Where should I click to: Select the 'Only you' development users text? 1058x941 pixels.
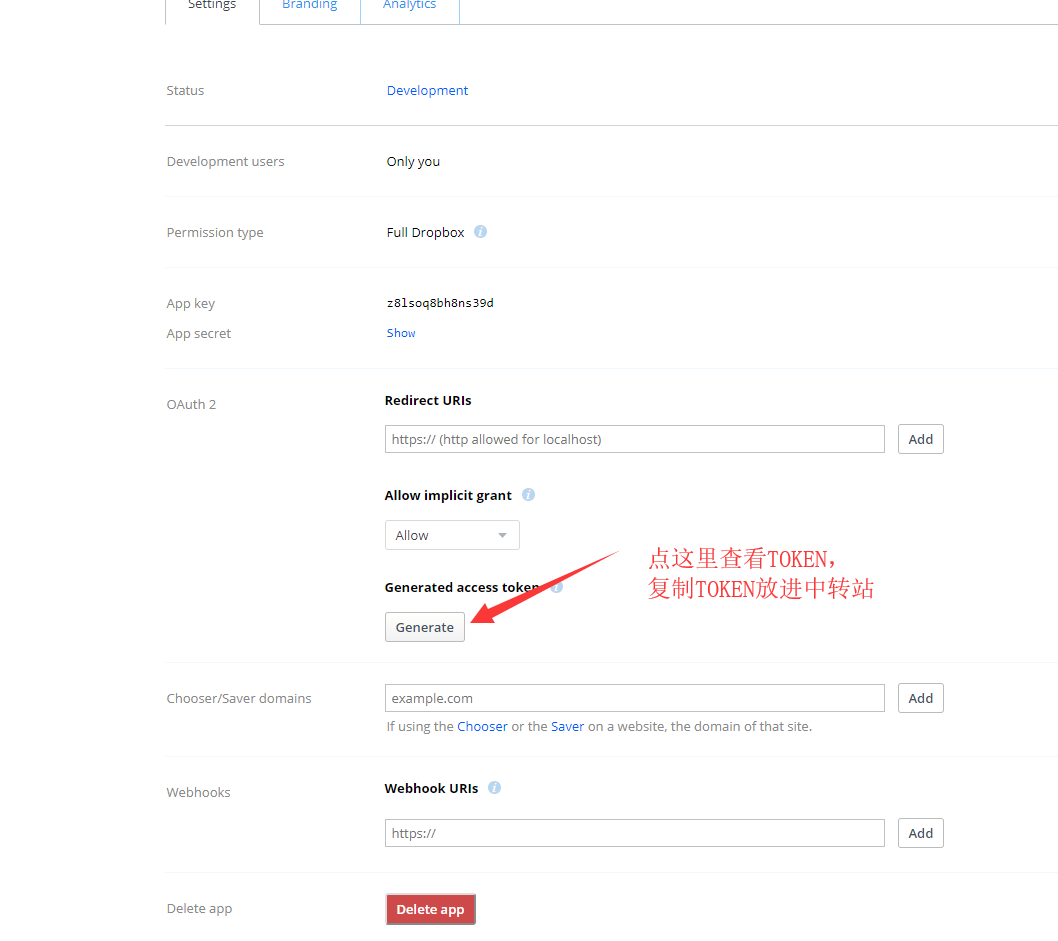click(x=413, y=162)
